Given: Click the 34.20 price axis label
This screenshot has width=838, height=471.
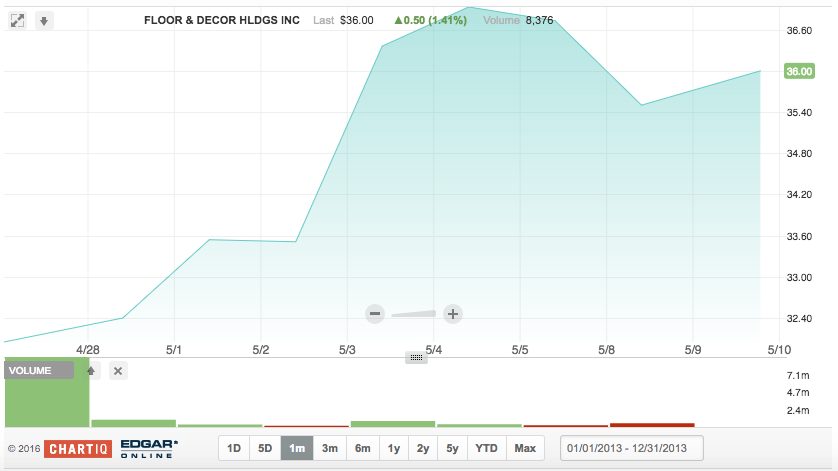Looking at the screenshot, I should pyautogui.click(x=799, y=195).
